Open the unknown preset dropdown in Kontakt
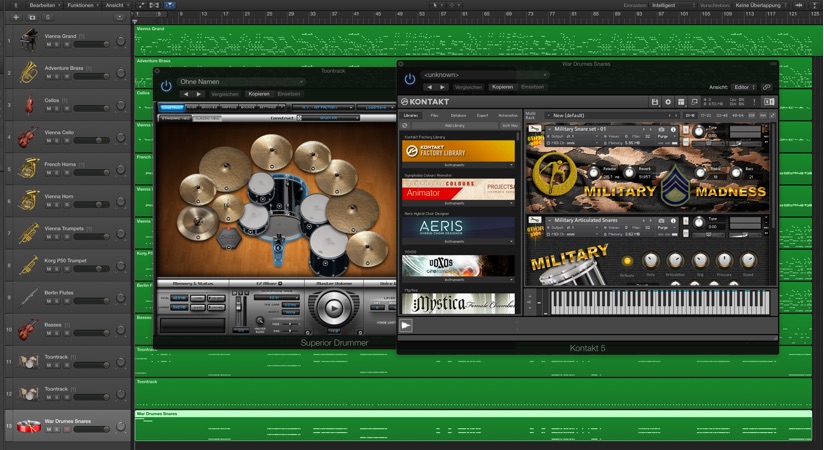This screenshot has width=824, height=450. tap(485, 75)
